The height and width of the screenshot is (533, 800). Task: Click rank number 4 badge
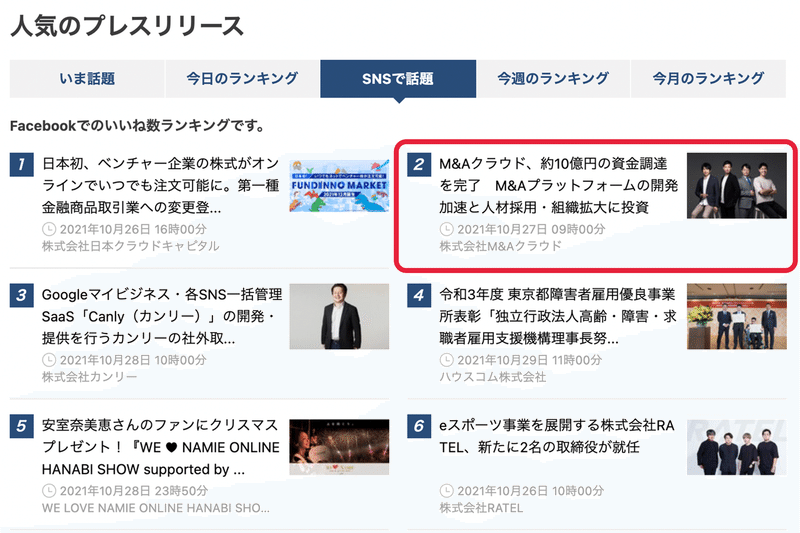[419, 295]
